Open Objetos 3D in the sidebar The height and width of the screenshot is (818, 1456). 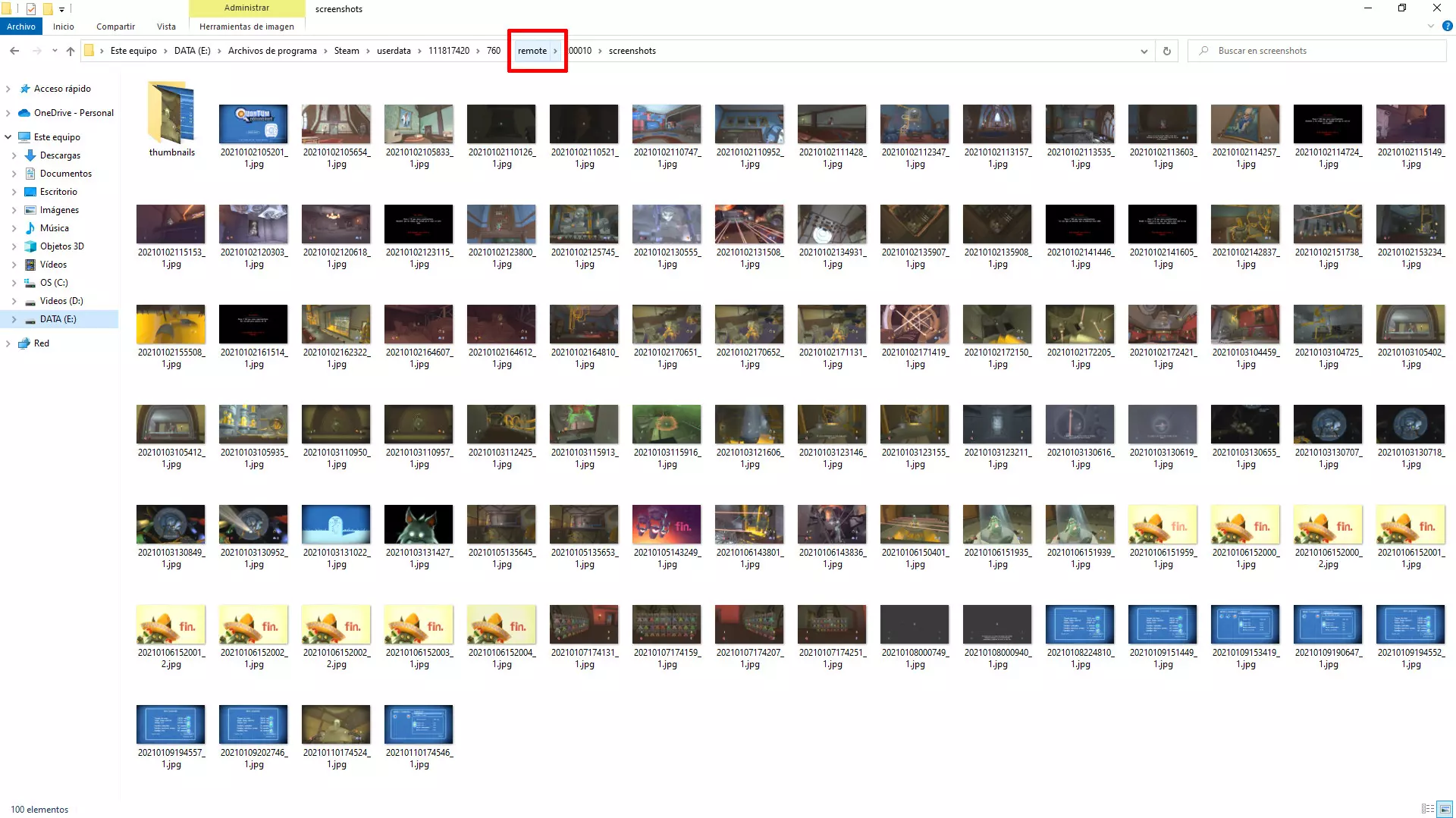[55, 246]
